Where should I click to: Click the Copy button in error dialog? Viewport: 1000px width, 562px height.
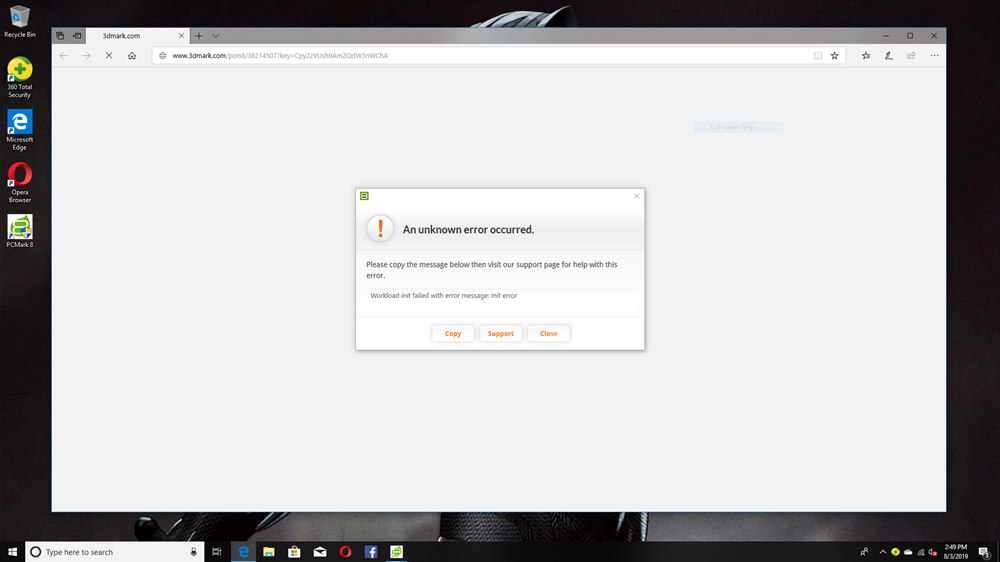pos(453,333)
